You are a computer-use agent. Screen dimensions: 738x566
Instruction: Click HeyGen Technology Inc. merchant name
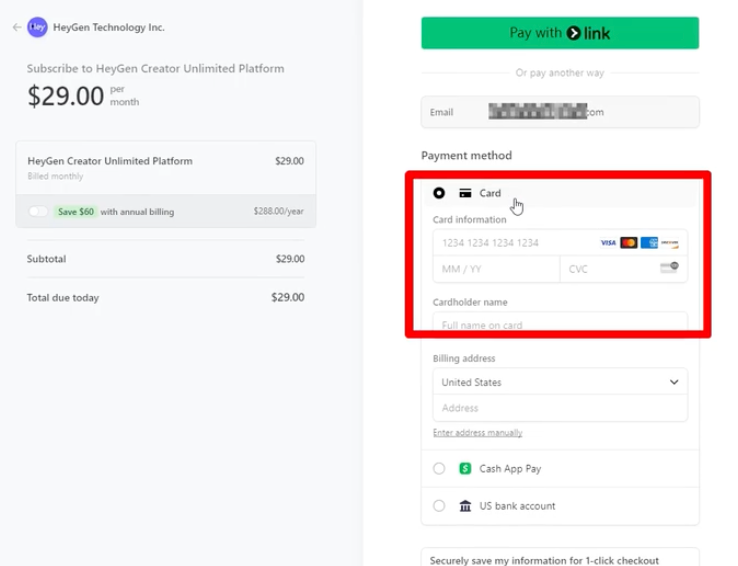click(x=109, y=27)
